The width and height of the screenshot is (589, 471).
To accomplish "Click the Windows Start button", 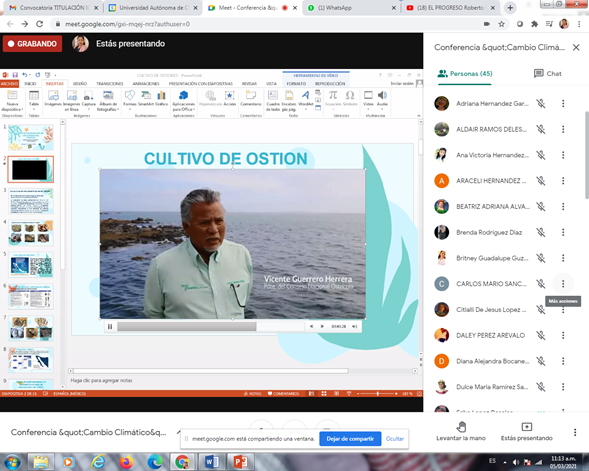I will 12,462.
